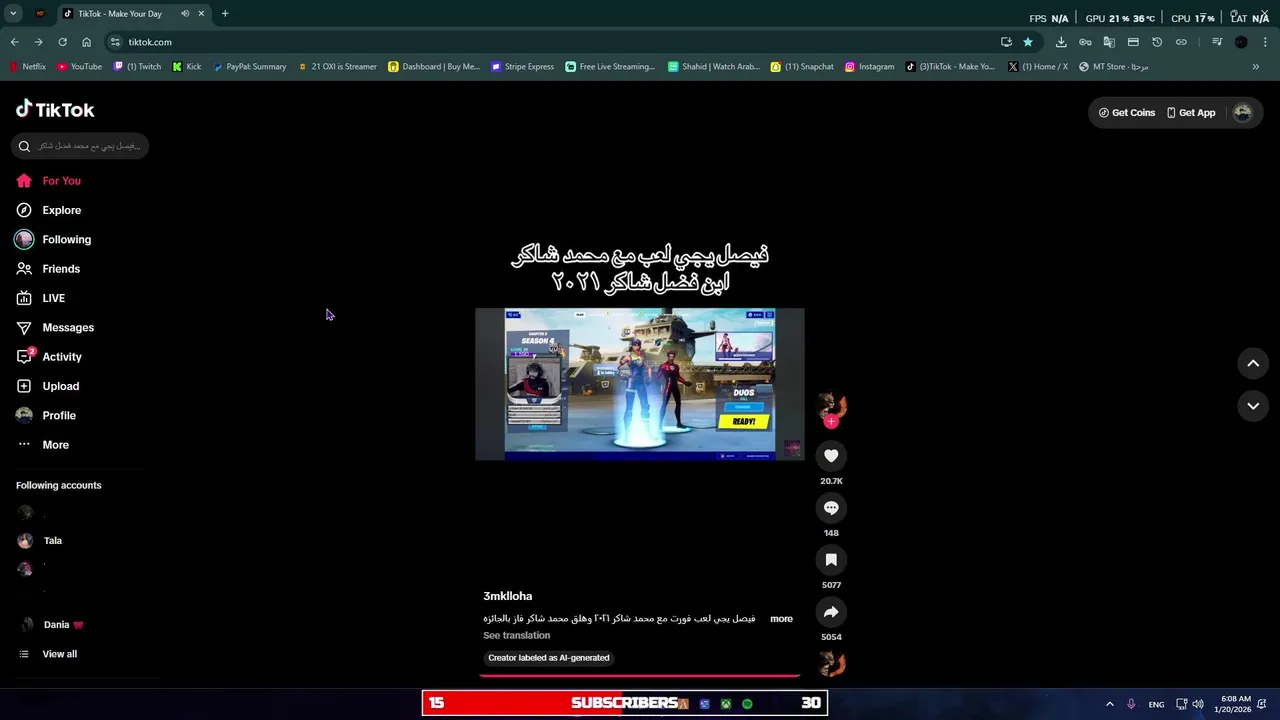Image resolution: width=1280 pixels, height=720 pixels.
Task: Open the tab search dropdown arrow
Action: click(x=12, y=14)
